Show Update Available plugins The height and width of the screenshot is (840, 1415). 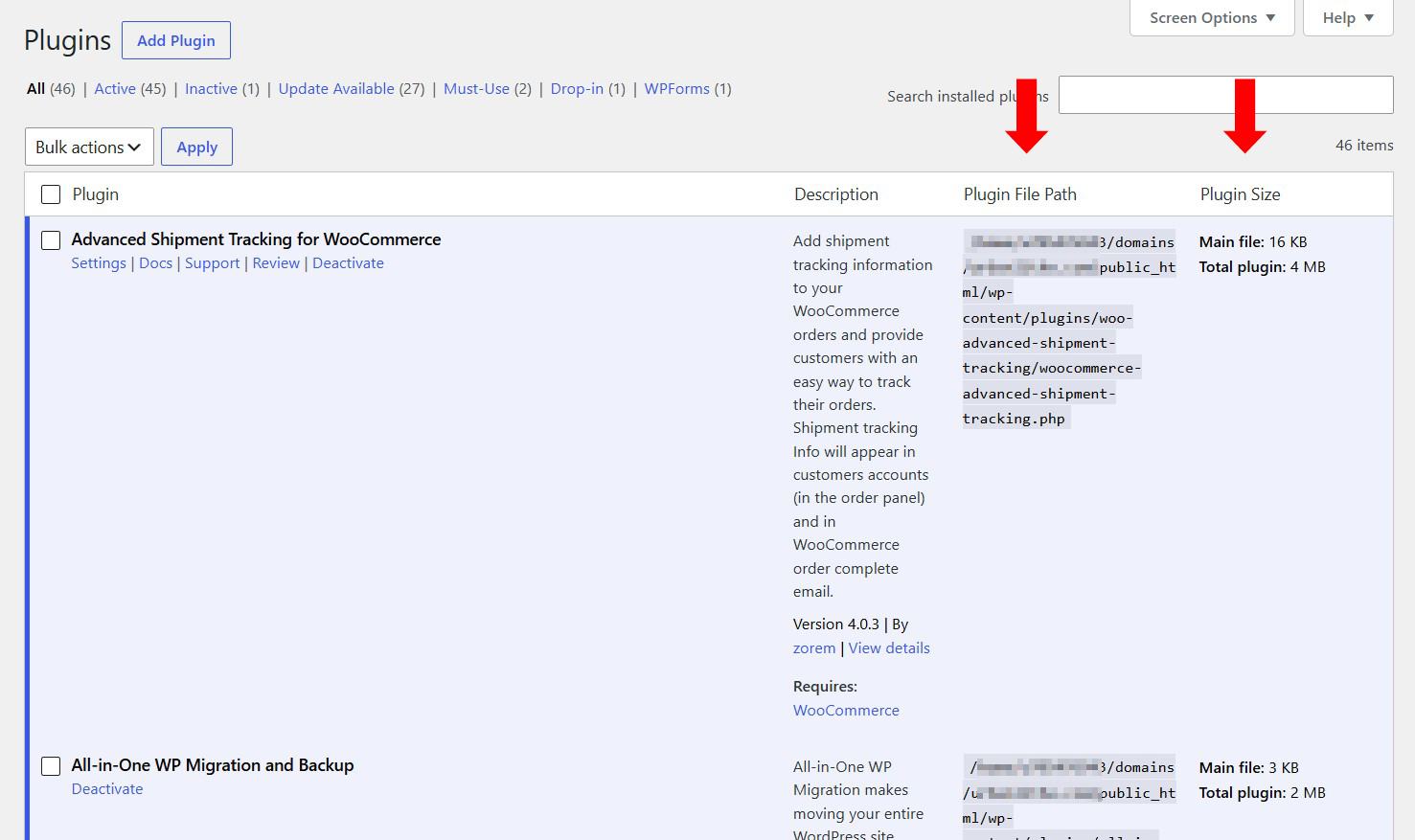tap(336, 89)
